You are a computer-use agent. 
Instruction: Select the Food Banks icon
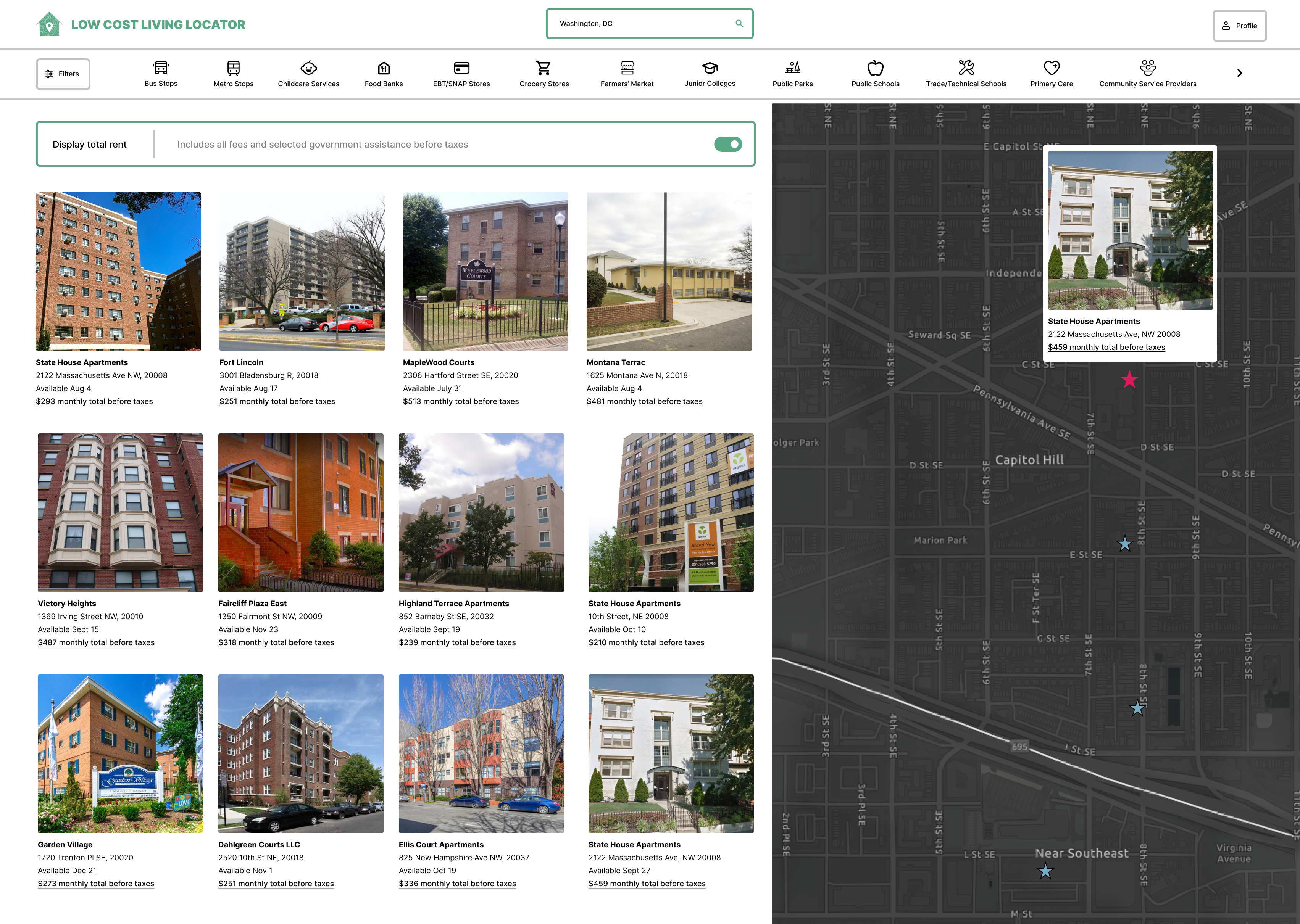(x=384, y=68)
